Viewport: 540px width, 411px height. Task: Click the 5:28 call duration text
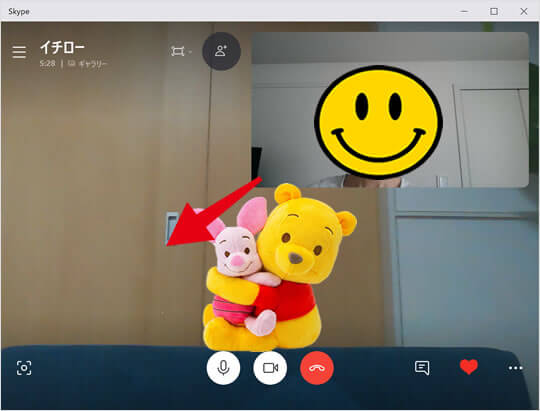[x=48, y=63]
